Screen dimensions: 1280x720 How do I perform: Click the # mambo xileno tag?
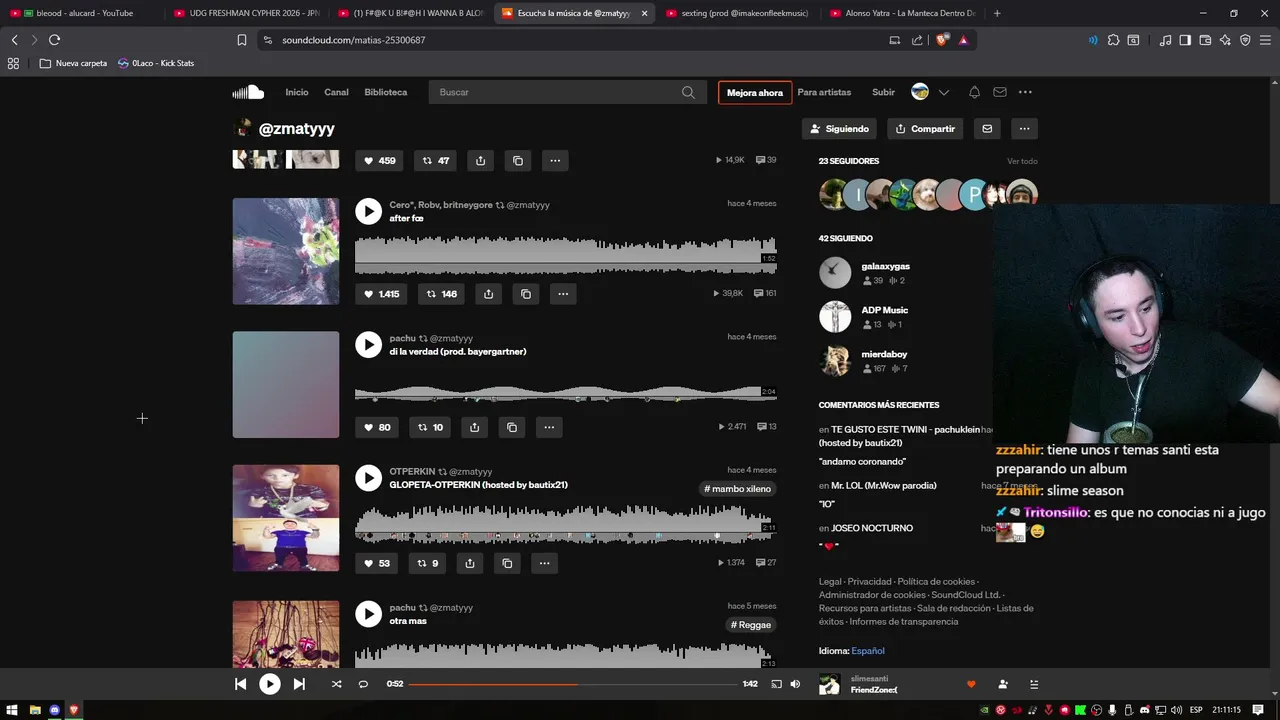click(x=737, y=489)
